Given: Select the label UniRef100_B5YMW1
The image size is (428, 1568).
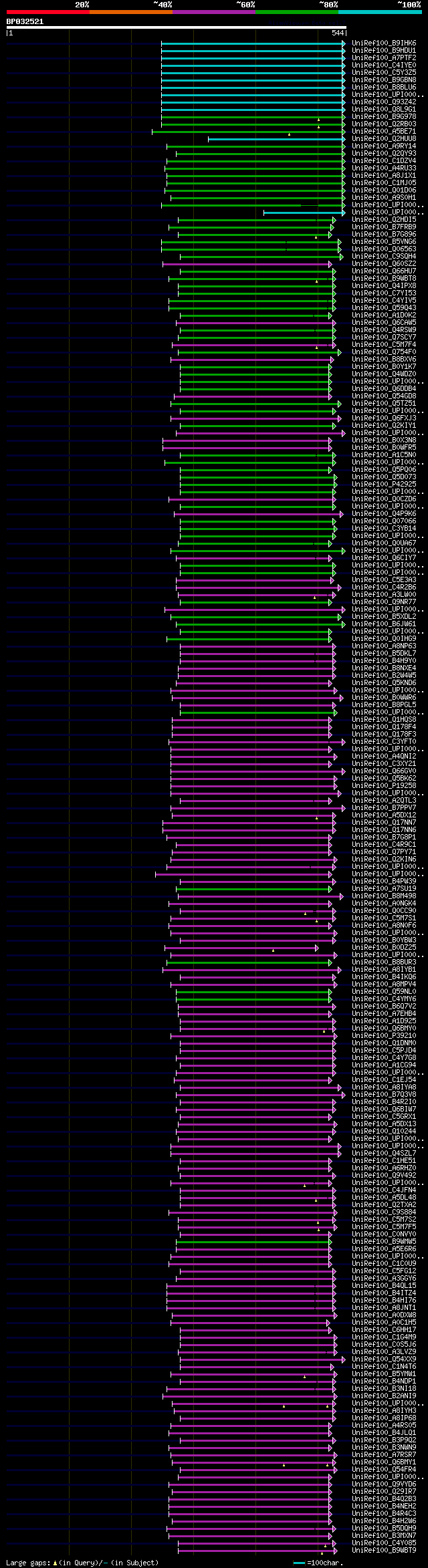Looking at the screenshot, I should tap(384, 1374).
